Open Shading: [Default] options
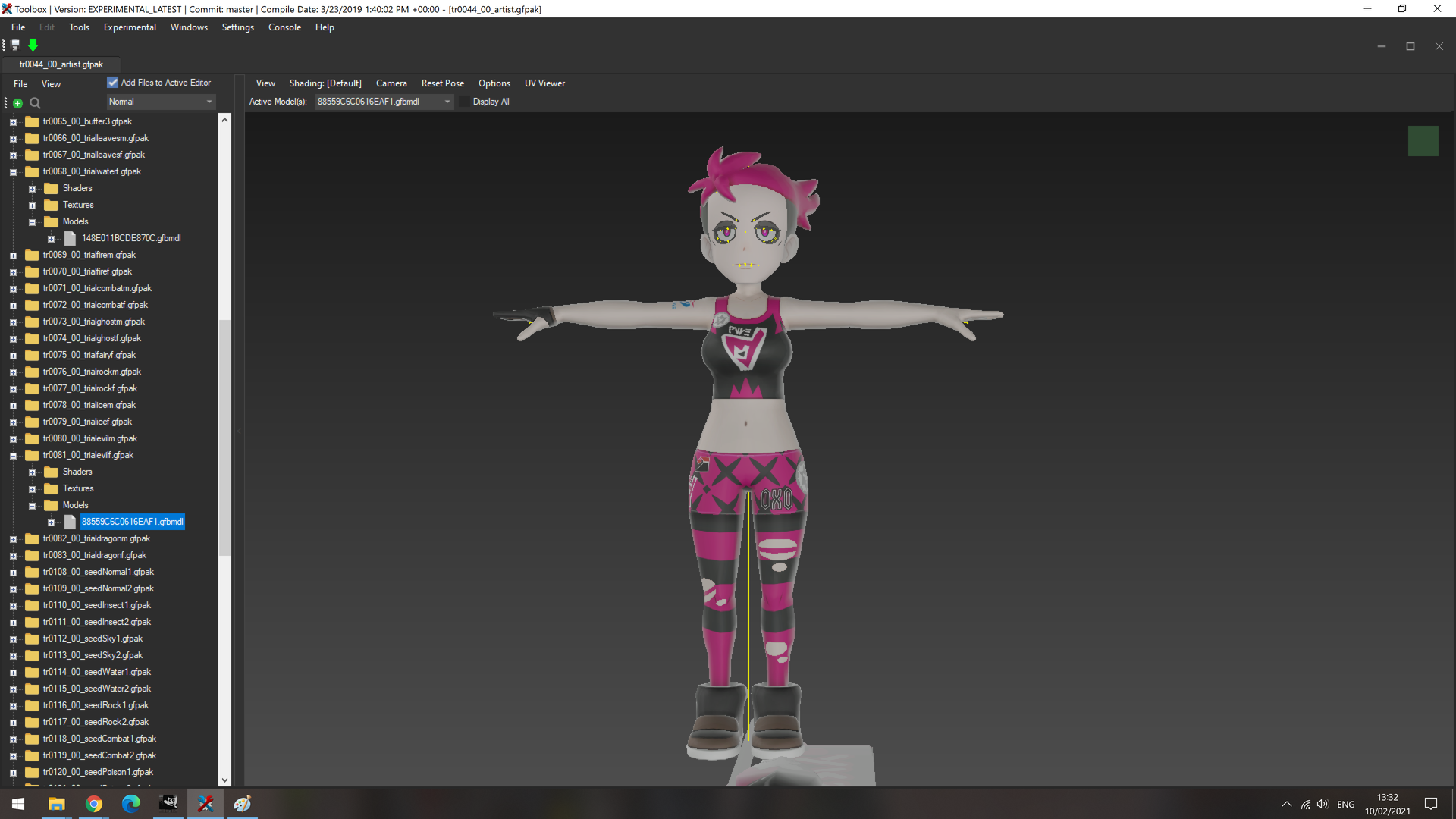The image size is (1456, 819). [325, 83]
